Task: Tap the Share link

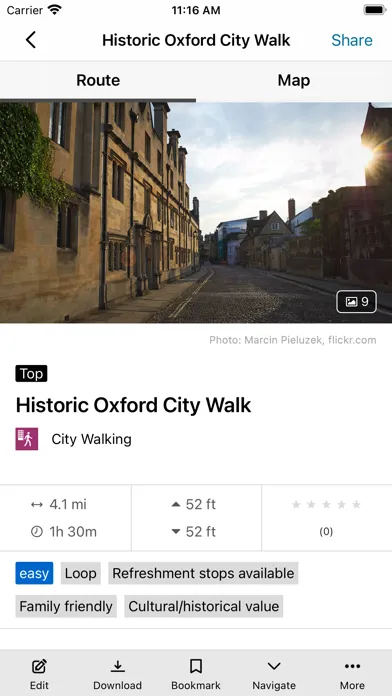Action: click(352, 40)
